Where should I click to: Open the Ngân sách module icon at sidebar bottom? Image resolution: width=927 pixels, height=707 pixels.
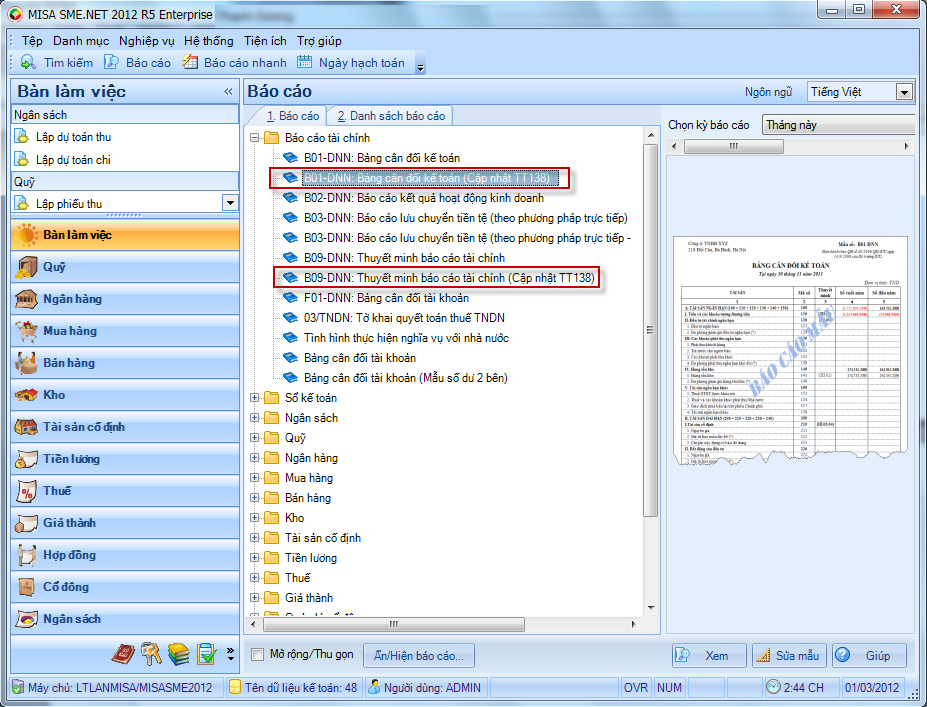[25, 619]
